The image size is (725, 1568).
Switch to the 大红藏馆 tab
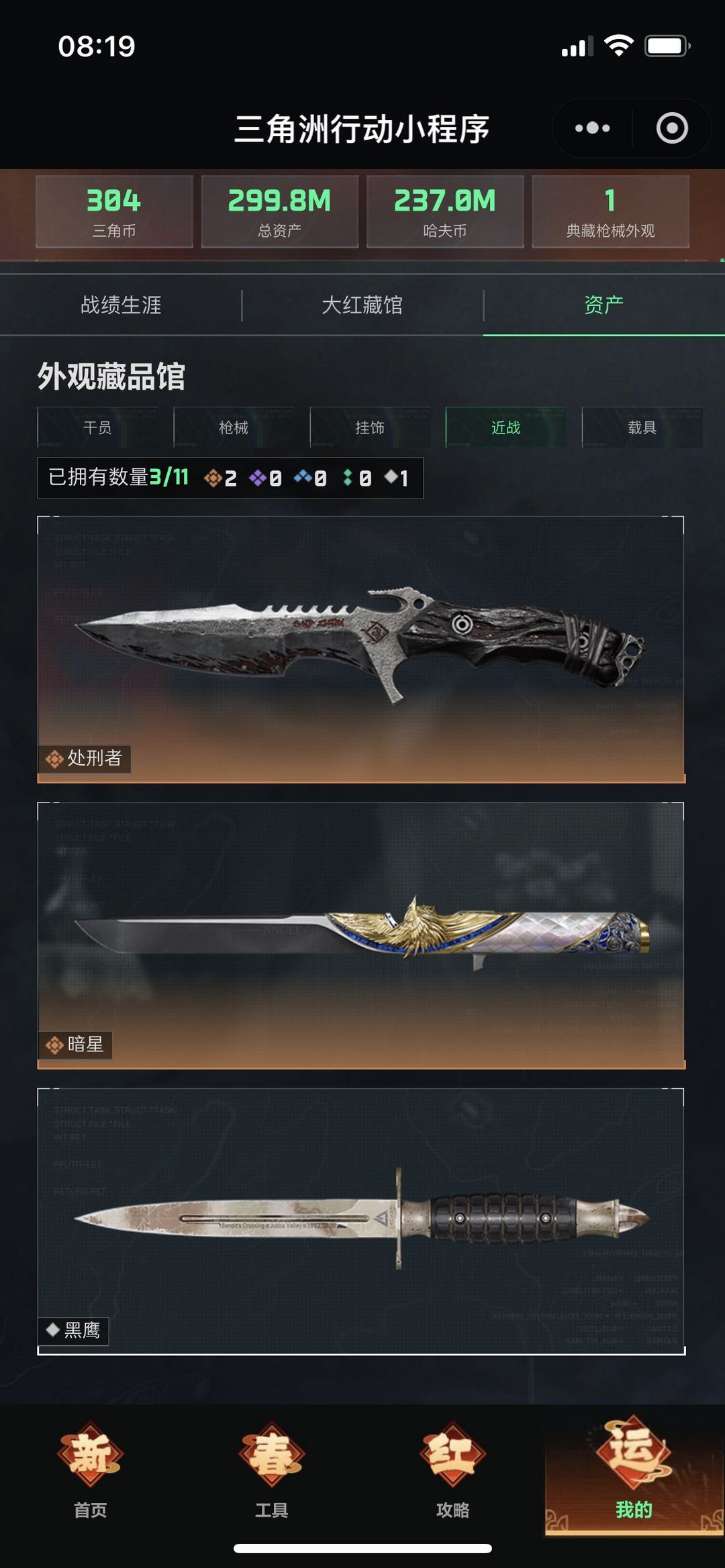point(362,305)
